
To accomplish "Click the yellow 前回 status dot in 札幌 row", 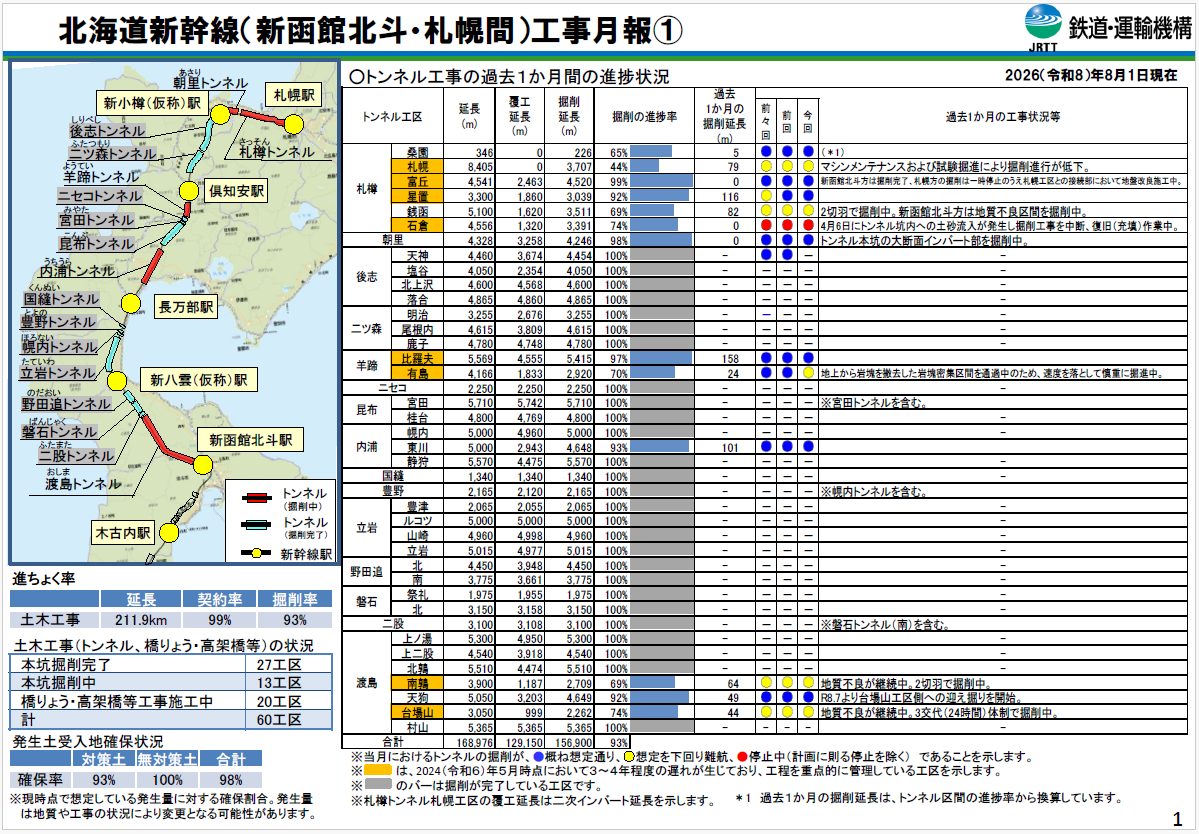I will [x=787, y=167].
